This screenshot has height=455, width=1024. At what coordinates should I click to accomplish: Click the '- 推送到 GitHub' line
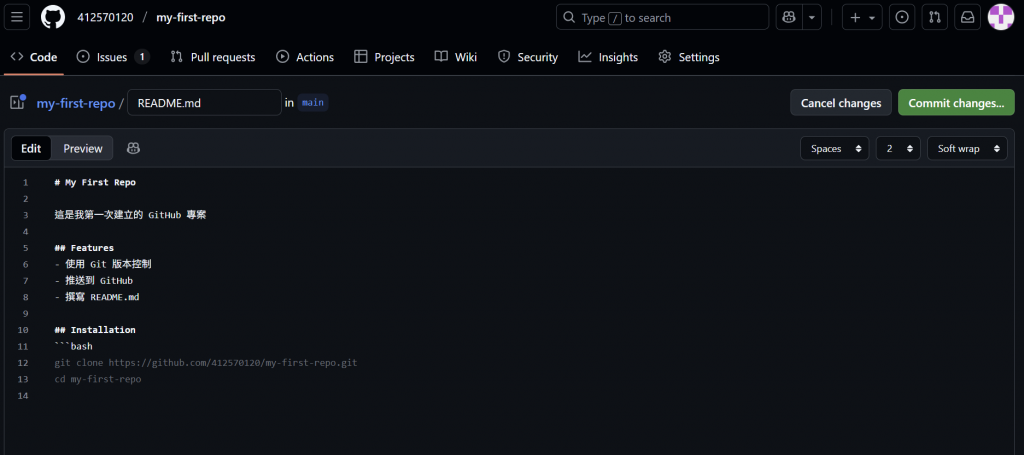(94, 281)
